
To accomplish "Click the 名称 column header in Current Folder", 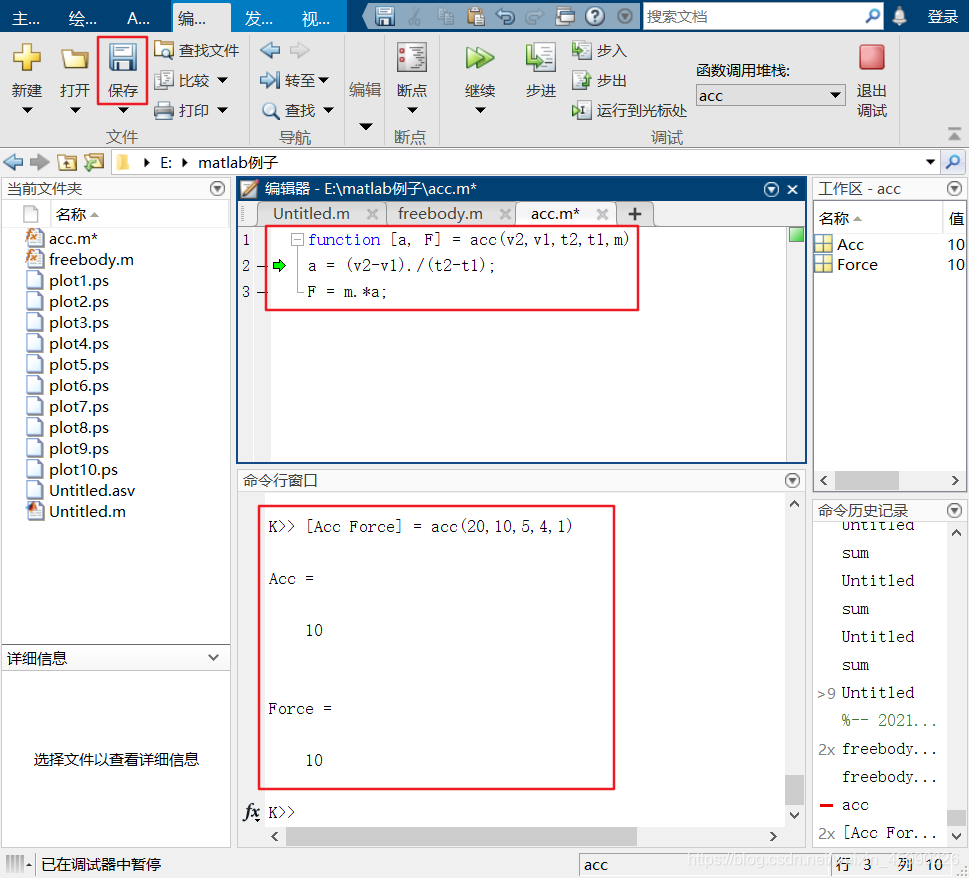I will (x=70, y=214).
